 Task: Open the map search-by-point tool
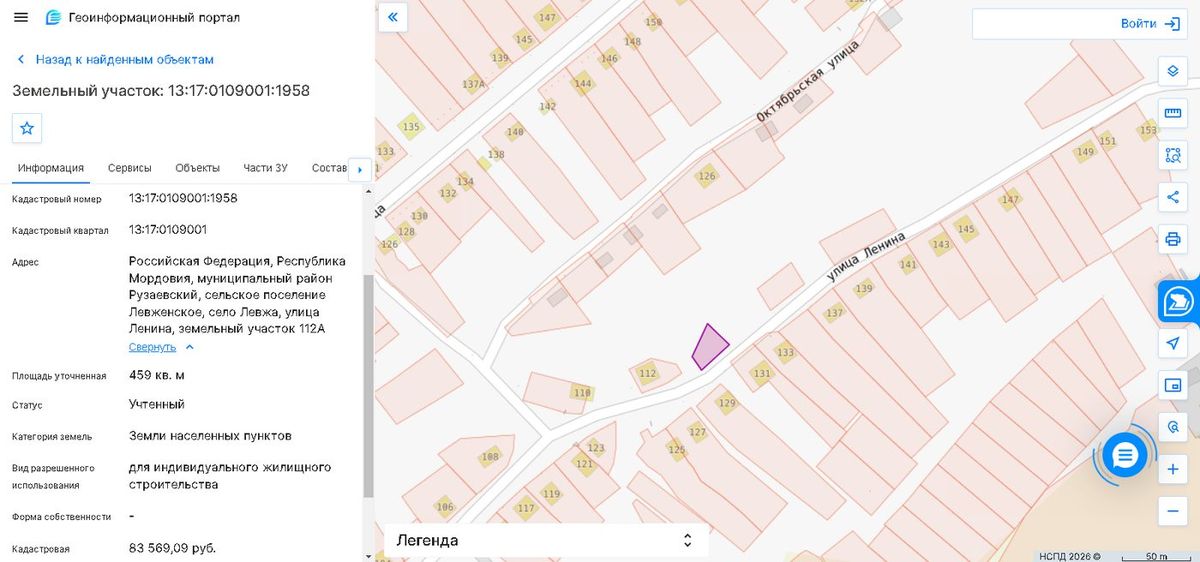pos(1173,427)
